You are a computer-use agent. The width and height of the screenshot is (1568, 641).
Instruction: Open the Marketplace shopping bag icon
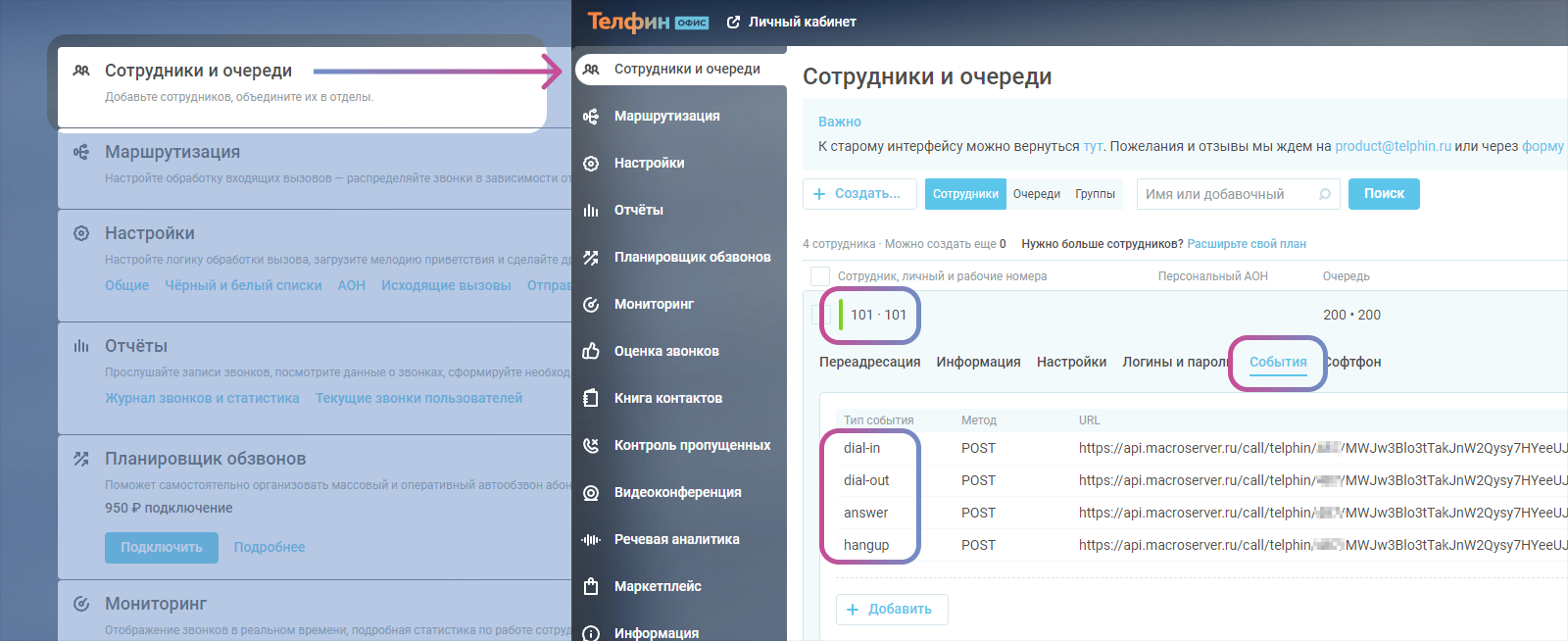pos(591,587)
